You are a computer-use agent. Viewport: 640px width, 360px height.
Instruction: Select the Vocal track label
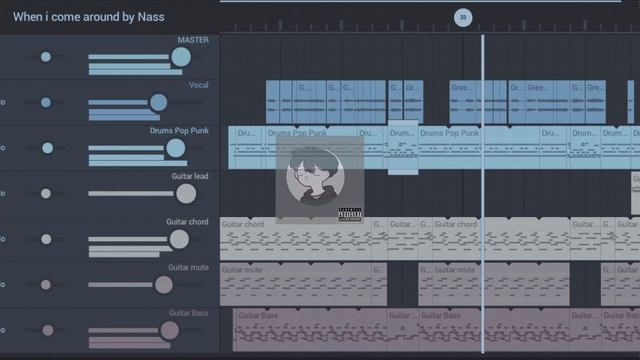point(198,85)
